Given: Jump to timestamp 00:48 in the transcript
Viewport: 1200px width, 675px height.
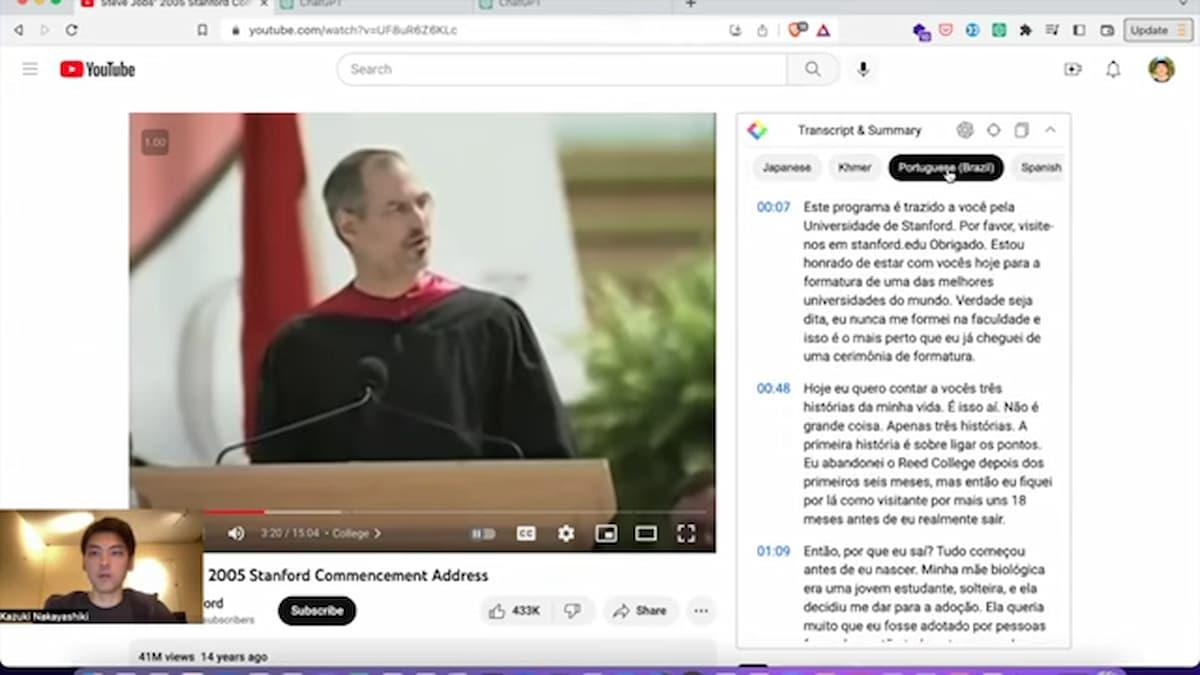Looking at the screenshot, I should tap(771, 388).
